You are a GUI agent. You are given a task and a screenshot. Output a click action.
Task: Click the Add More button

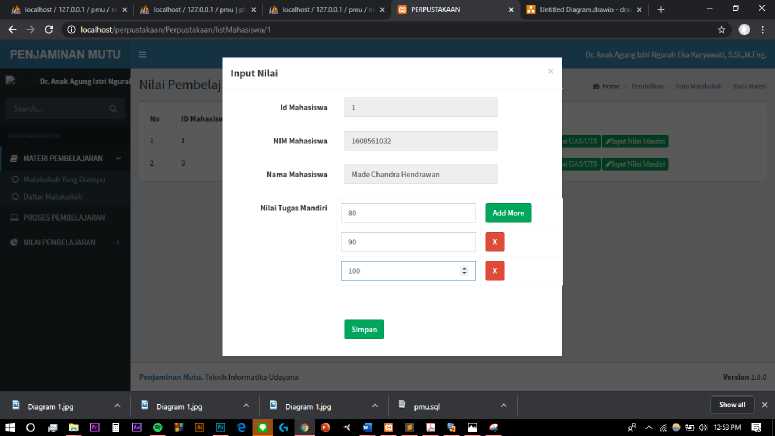tap(508, 213)
